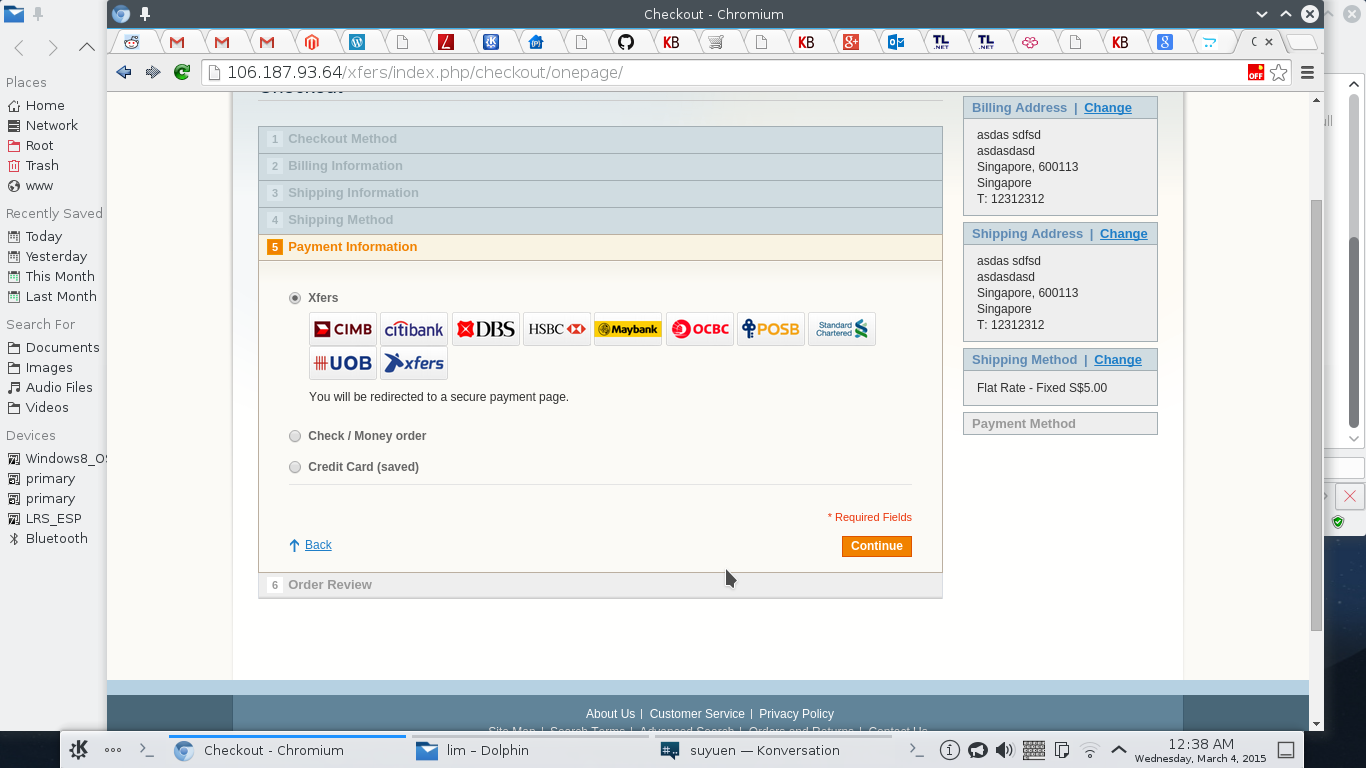Choose Credit Card (saved) radio option

pos(295,467)
